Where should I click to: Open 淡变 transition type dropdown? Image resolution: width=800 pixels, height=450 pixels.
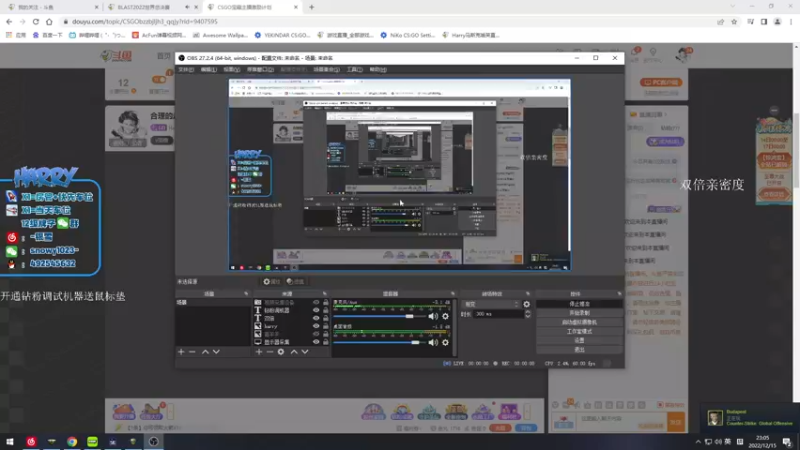[491, 304]
